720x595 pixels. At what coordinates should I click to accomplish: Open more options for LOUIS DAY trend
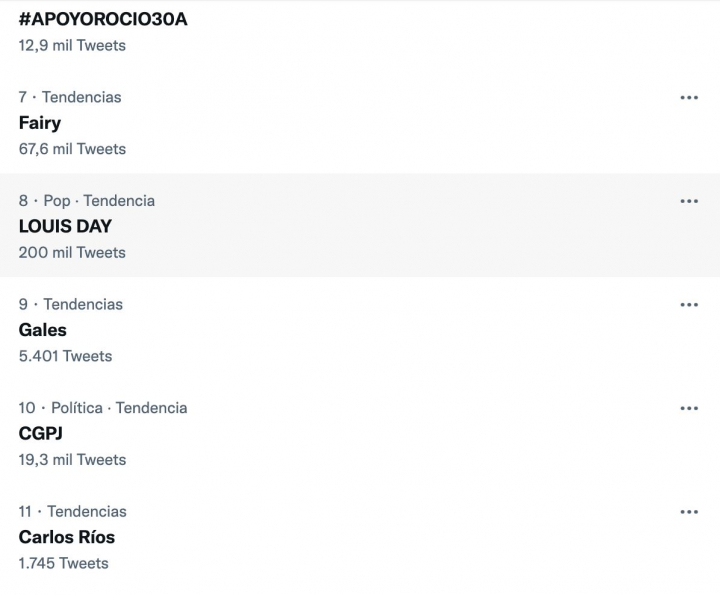point(689,201)
